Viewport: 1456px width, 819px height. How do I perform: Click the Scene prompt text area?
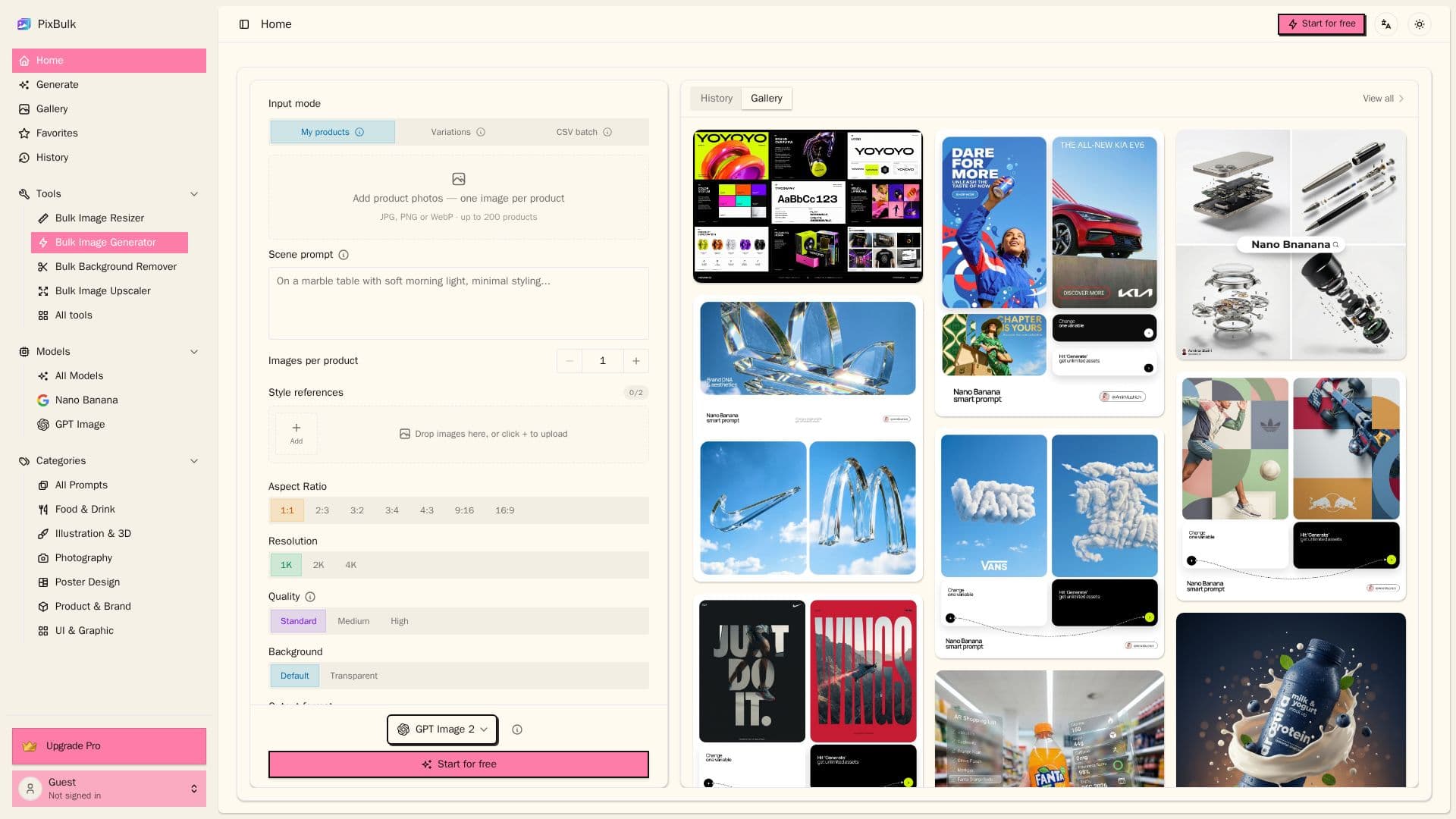click(x=459, y=303)
